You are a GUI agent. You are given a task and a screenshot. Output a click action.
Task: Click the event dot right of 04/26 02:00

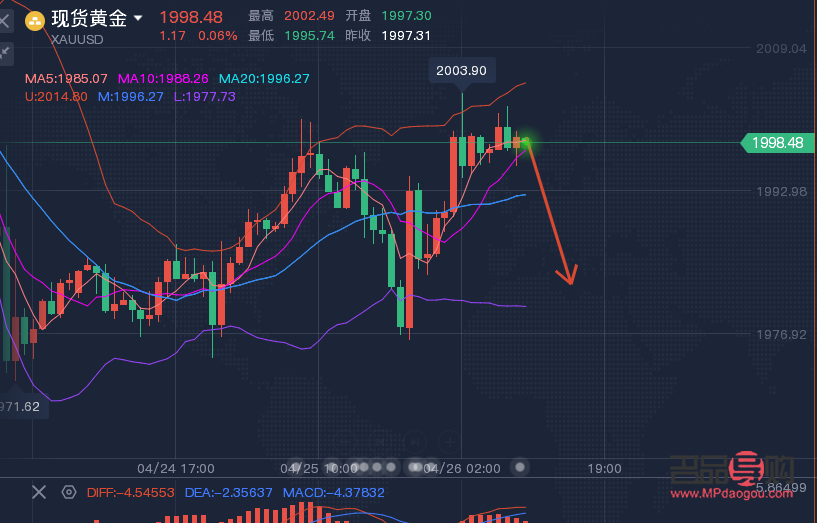click(519, 467)
